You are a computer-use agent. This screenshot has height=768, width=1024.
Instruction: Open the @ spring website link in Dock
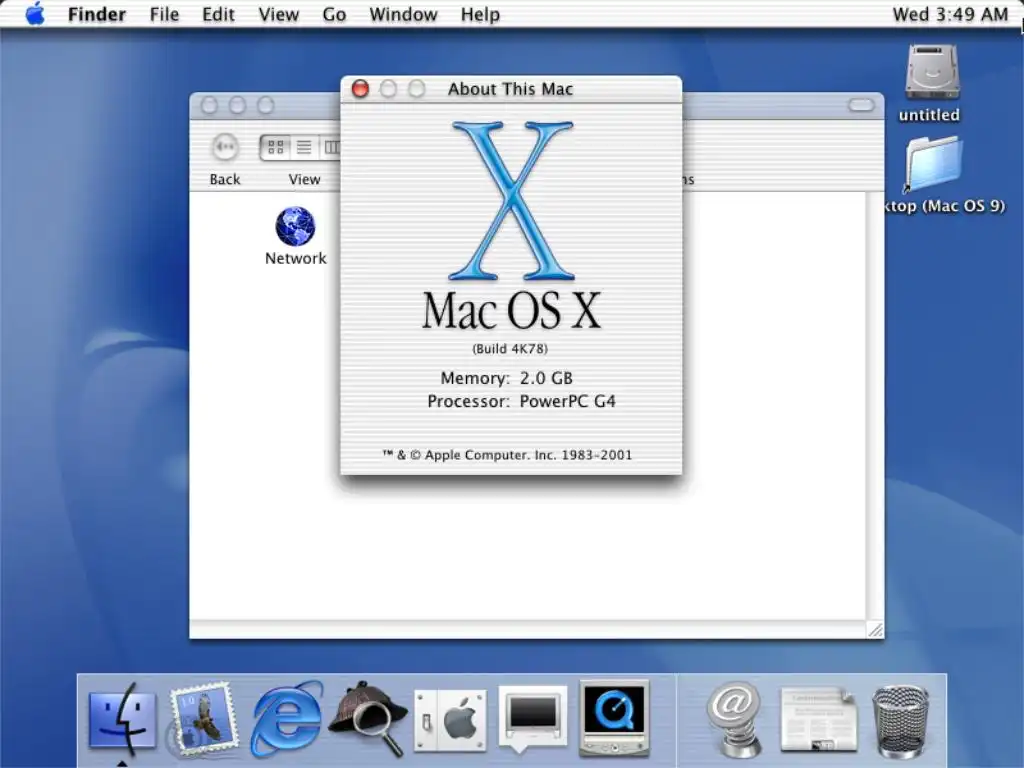734,719
